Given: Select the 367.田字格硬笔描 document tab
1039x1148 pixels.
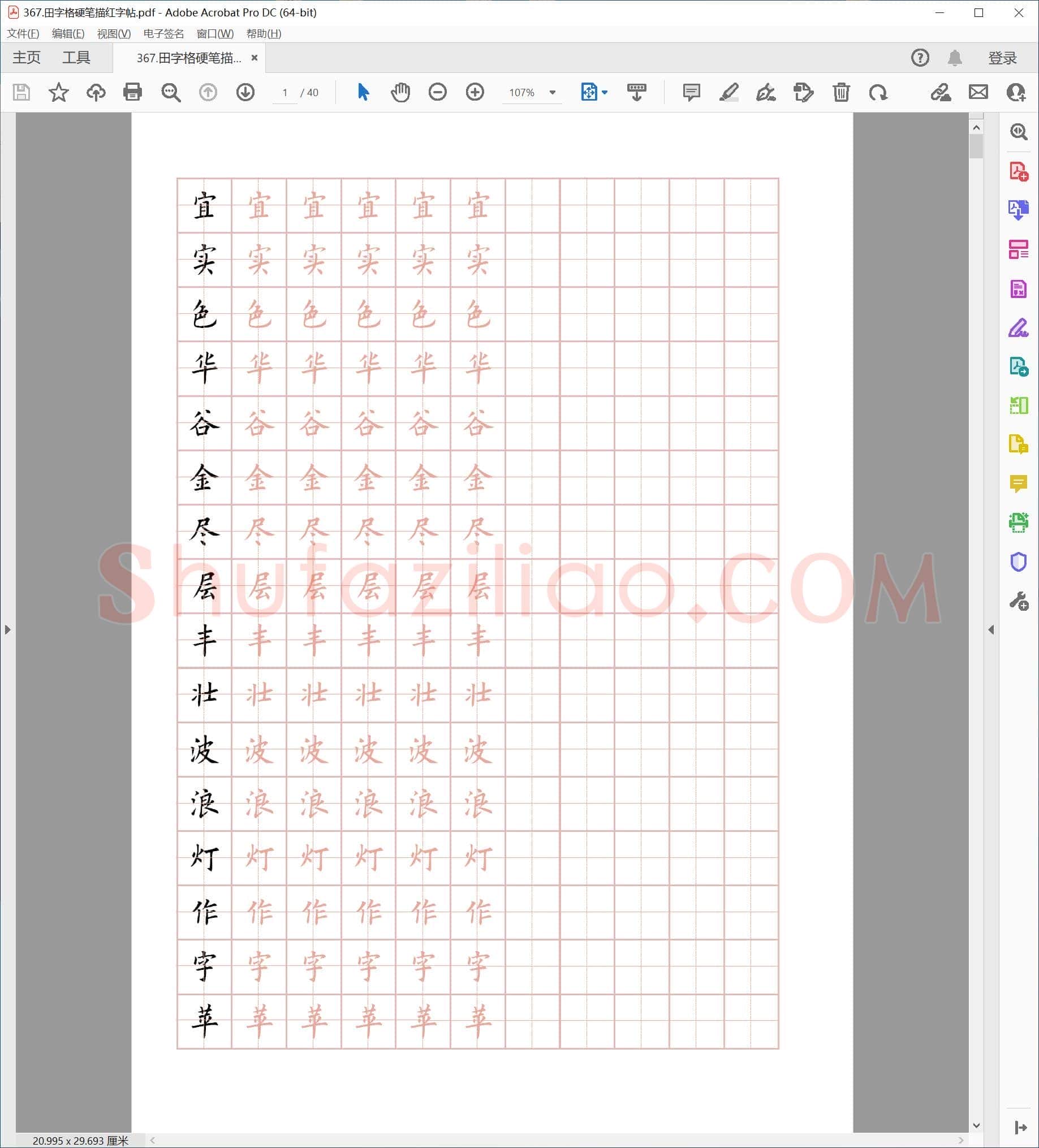Looking at the screenshot, I should point(188,58).
